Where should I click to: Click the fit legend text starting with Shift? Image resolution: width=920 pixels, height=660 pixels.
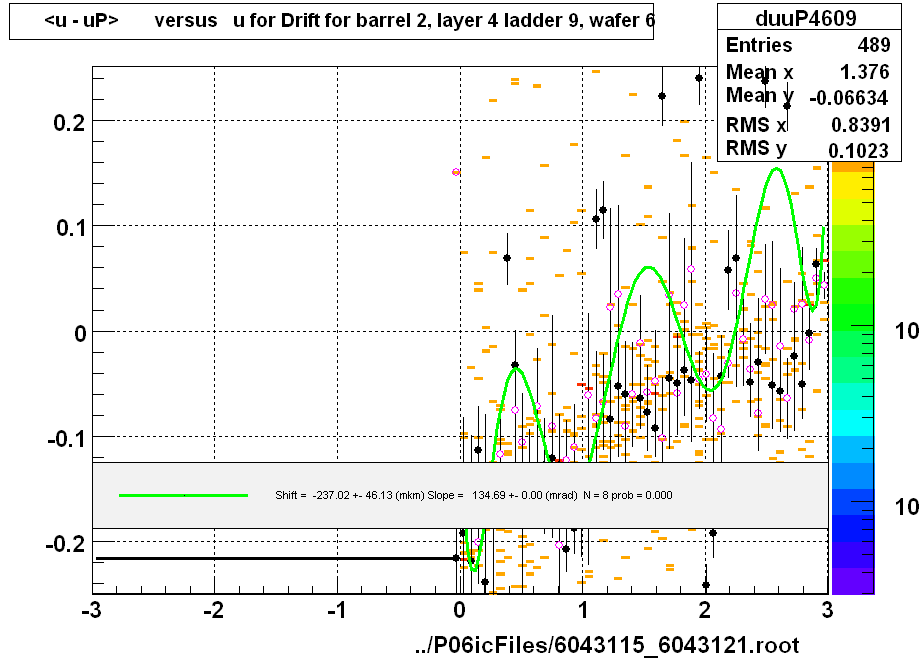point(473,495)
